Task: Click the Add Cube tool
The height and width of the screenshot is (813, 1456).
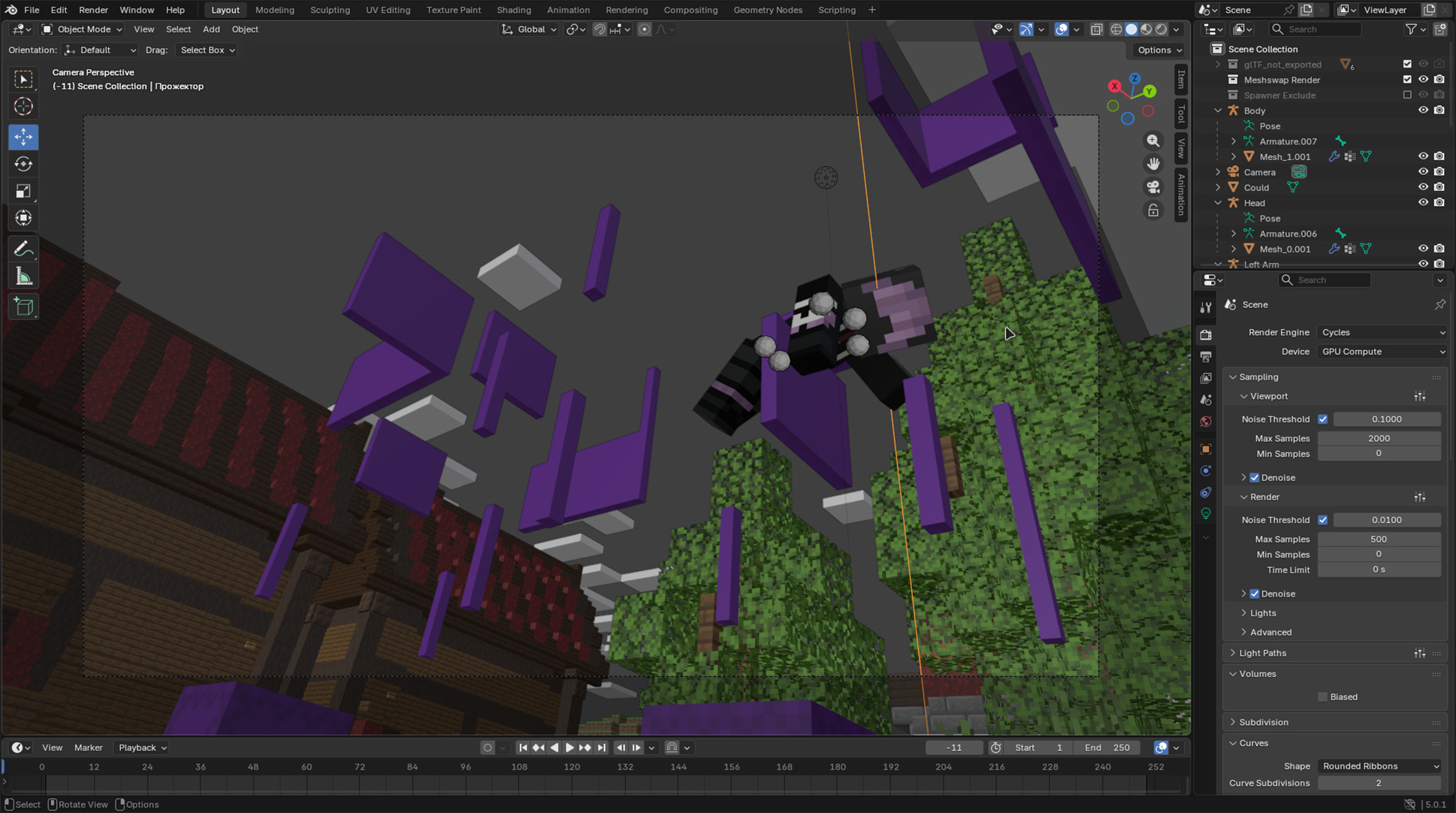Action: 23,307
